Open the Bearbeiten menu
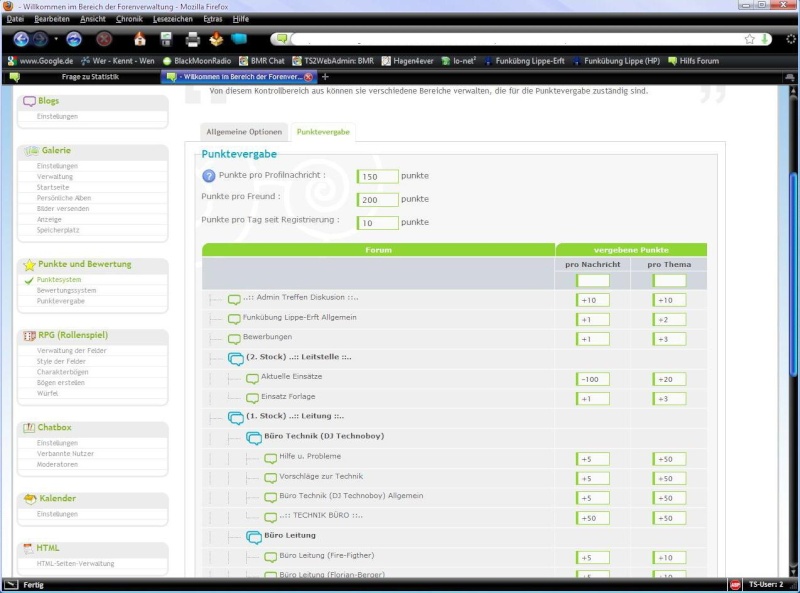This screenshot has width=800, height=593. click(52, 19)
